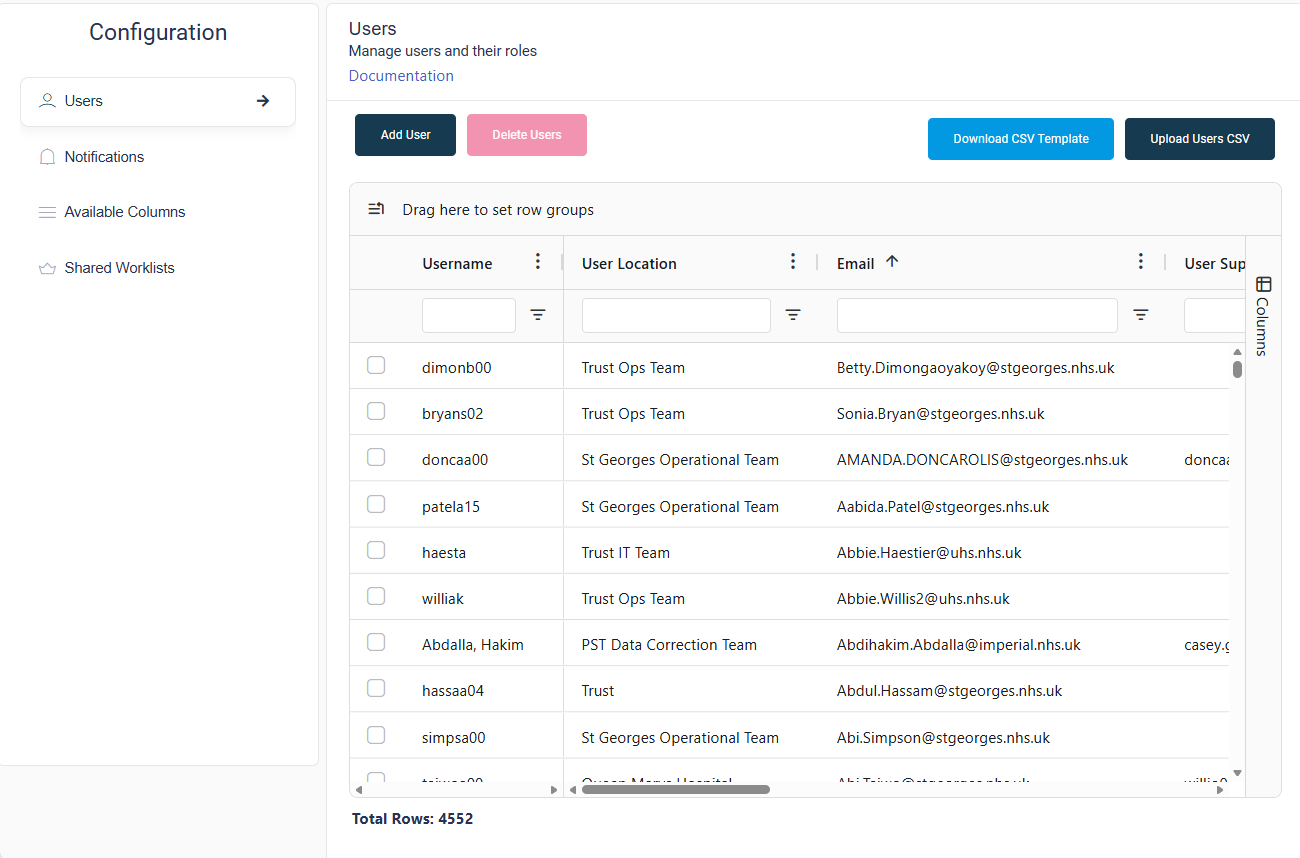Click the bell icon beside Notifications

[47, 157]
